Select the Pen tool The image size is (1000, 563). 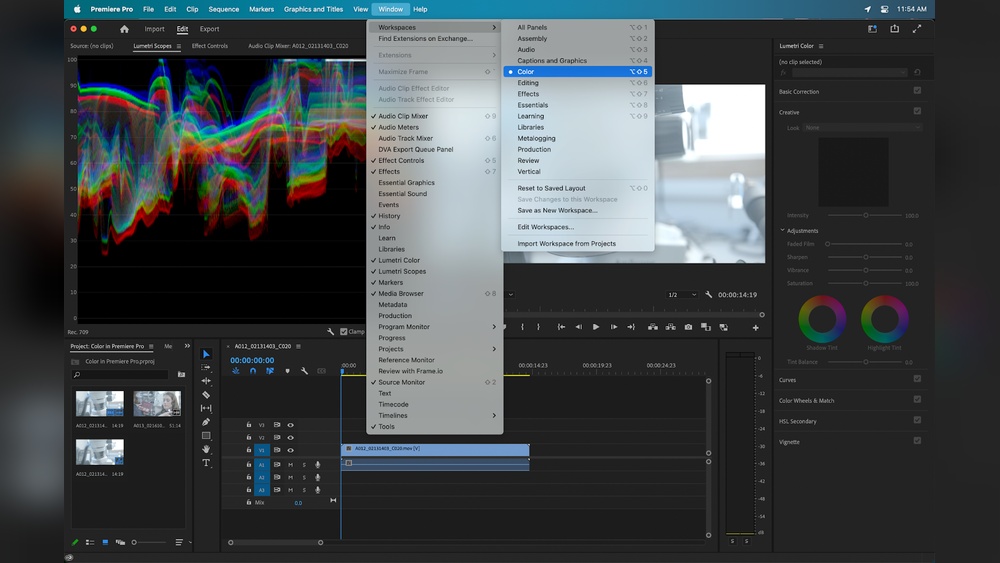click(x=206, y=421)
